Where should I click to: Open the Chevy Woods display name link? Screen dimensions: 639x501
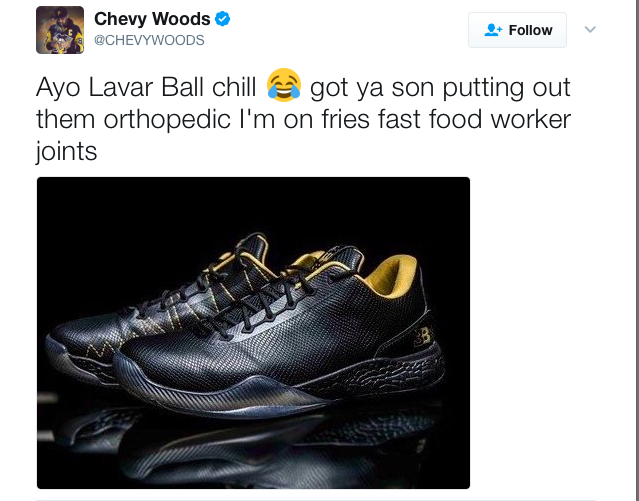tap(152, 19)
